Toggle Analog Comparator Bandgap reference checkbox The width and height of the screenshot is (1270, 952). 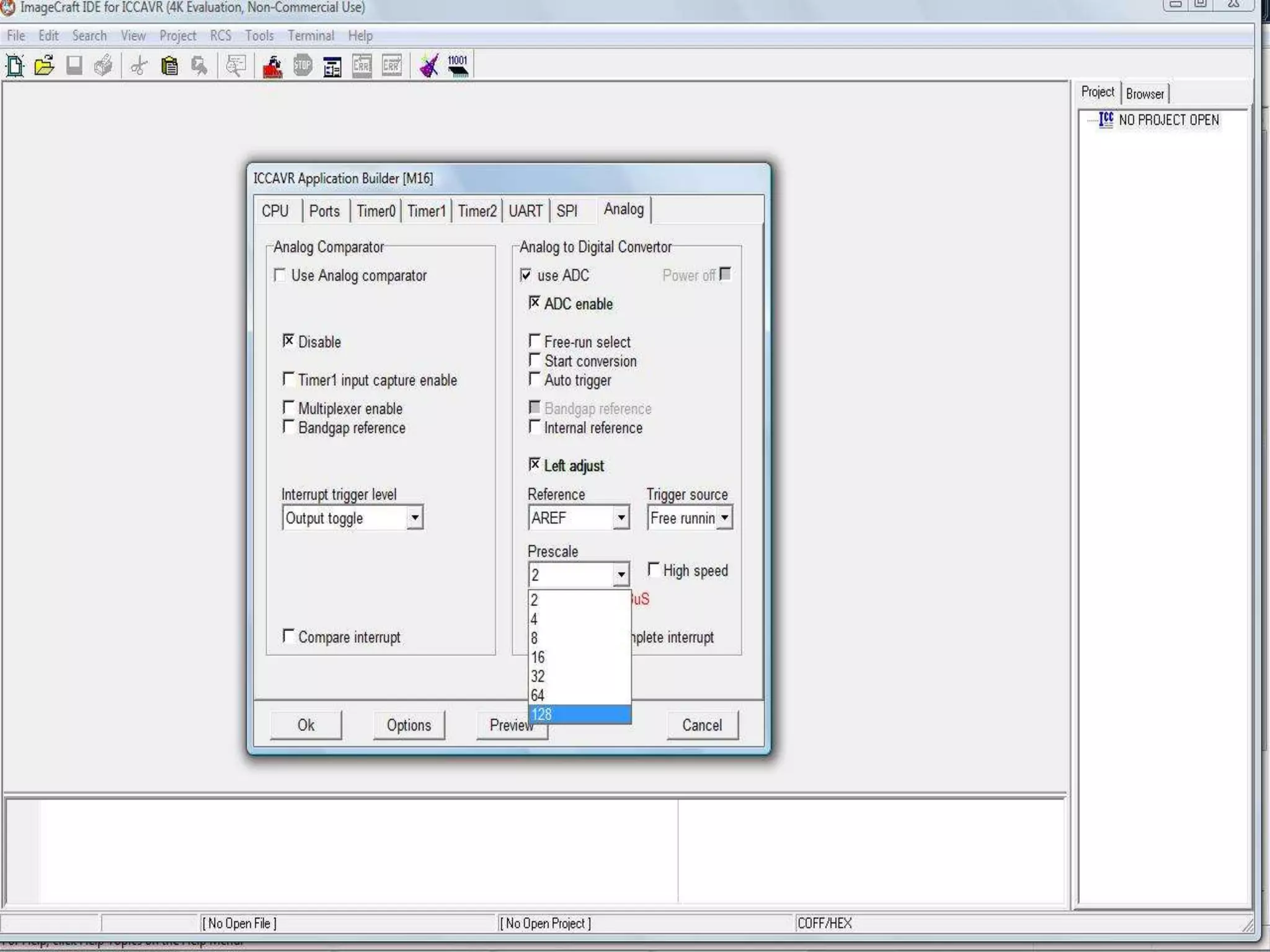(288, 426)
